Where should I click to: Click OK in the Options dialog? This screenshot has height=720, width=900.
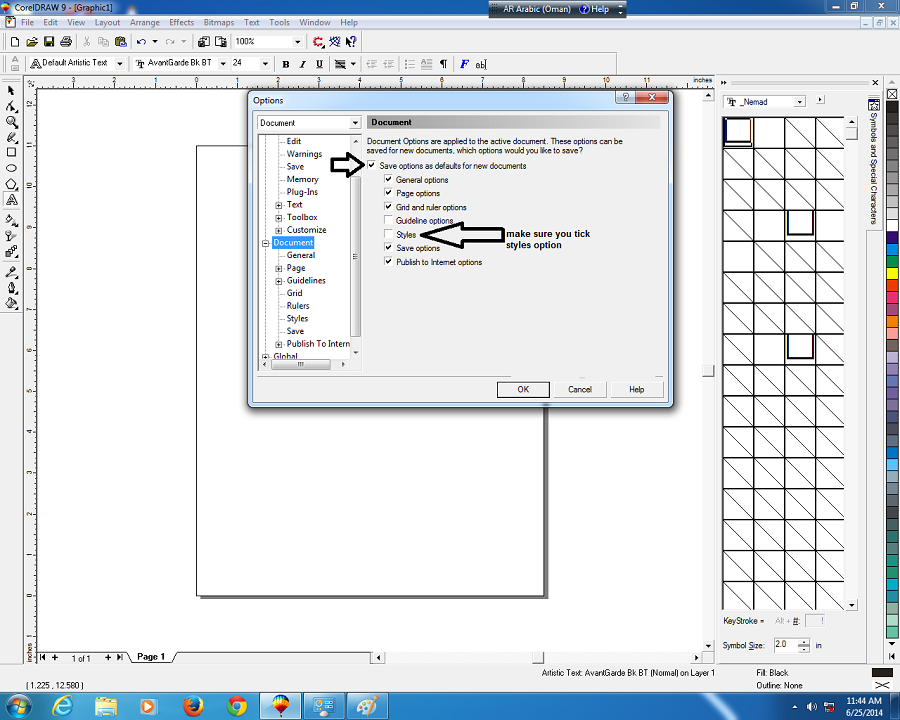(523, 389)
